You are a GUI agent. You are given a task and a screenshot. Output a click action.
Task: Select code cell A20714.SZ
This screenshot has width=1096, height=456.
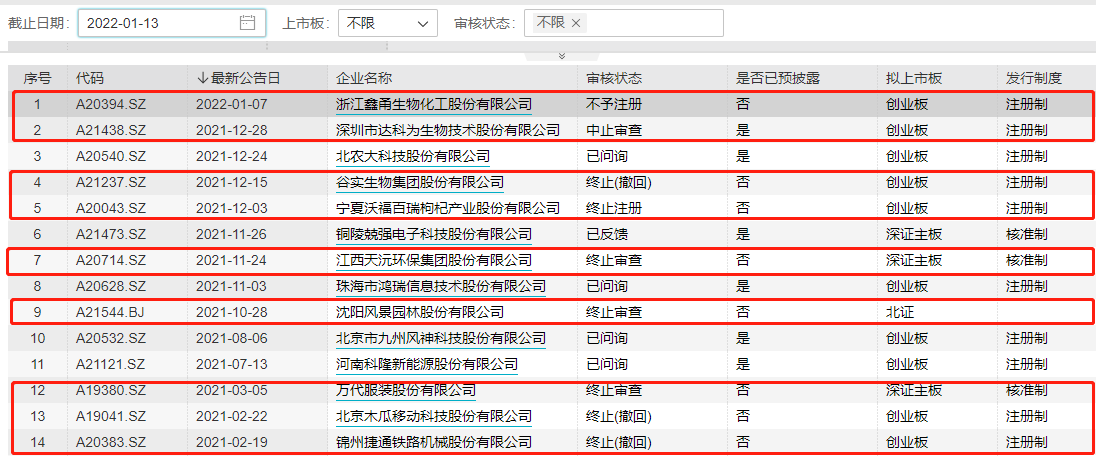tap(110, 260)
